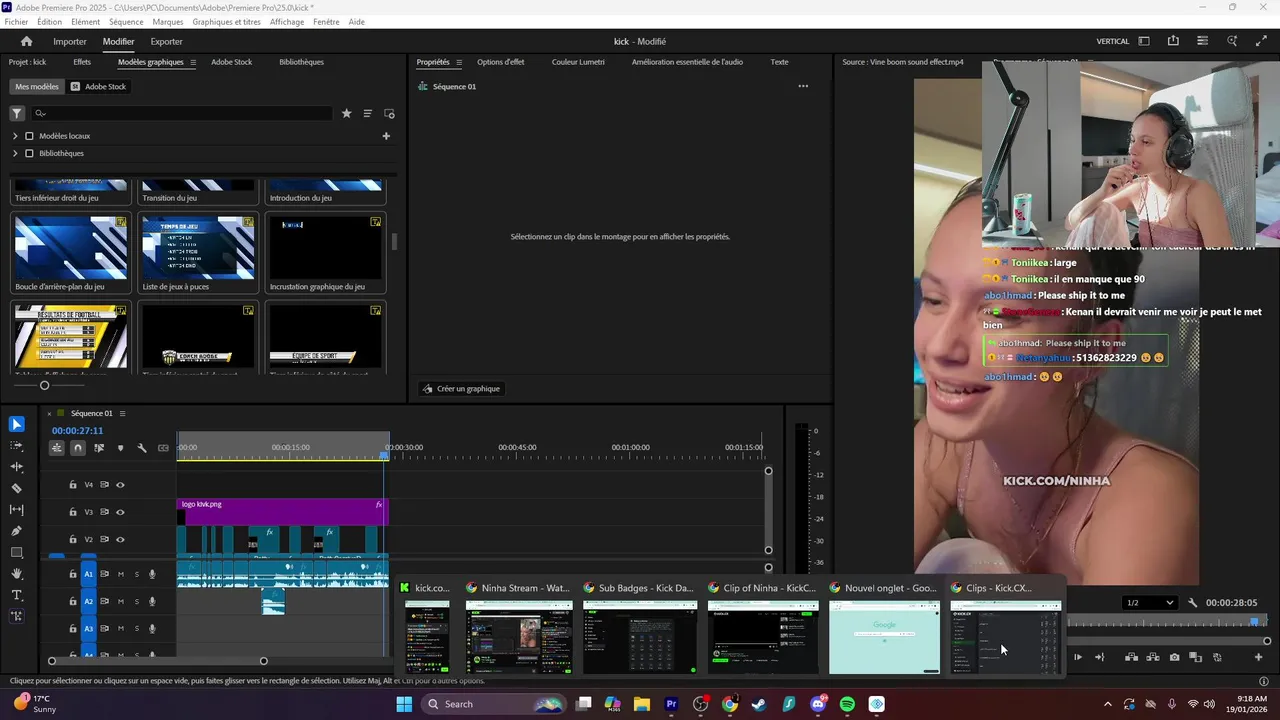This screenshot has height=720, width=1280.
Task: Select the Hand tool
Action: 16,574
